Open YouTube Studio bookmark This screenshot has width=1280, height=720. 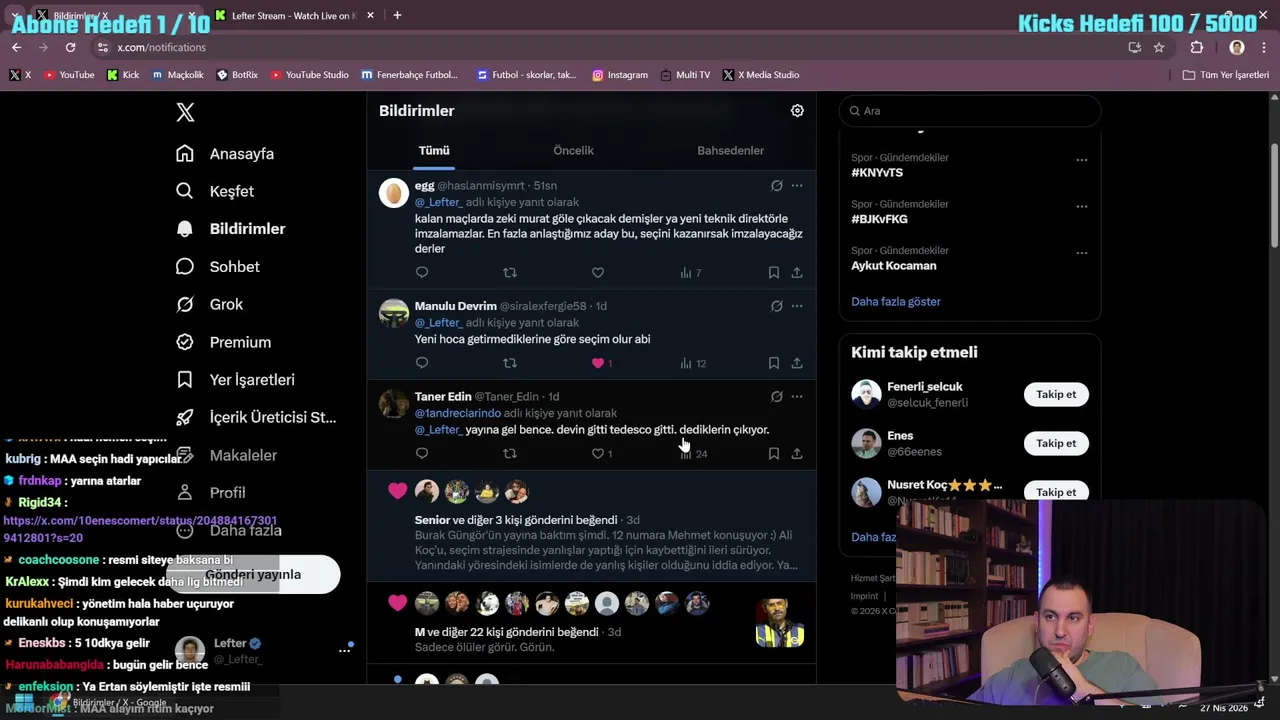coord(310,75)
